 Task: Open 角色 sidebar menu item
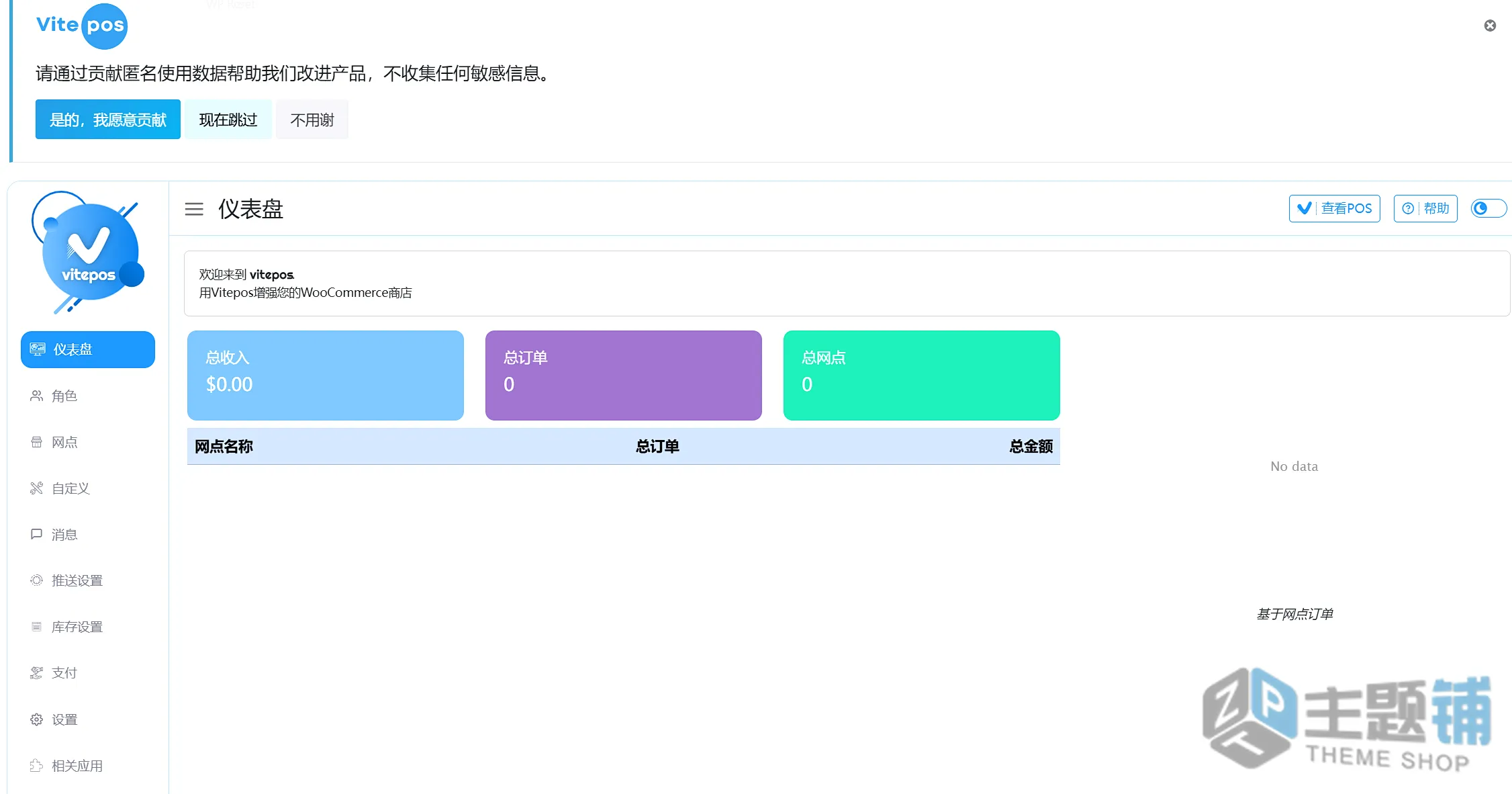click(x=88, y=396)
